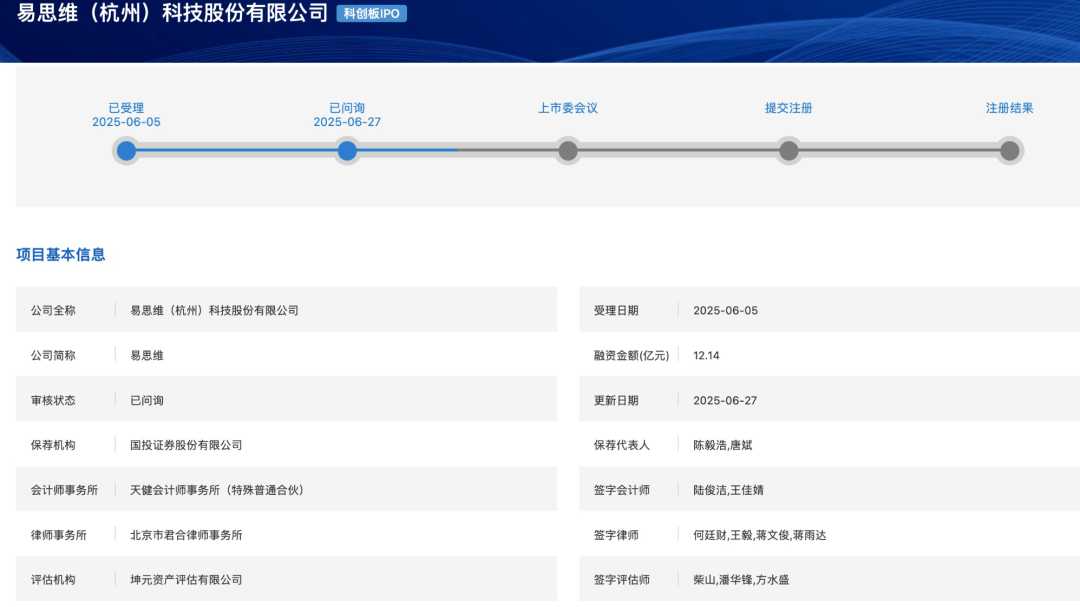The height and width of the screenshot is (607, 1080).
Task: Click appraiser 坤元资产评估有限公司
Action: [186, 580]
